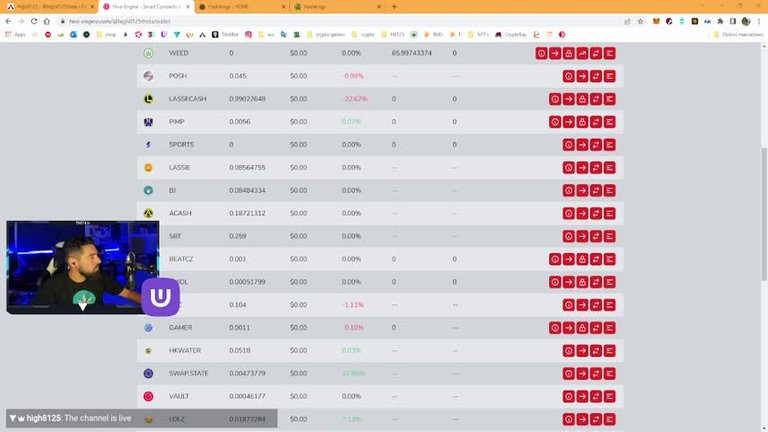Trade LASSIE with swap icon
This screenshot has width=768, height=432.
tap(596, 168)
